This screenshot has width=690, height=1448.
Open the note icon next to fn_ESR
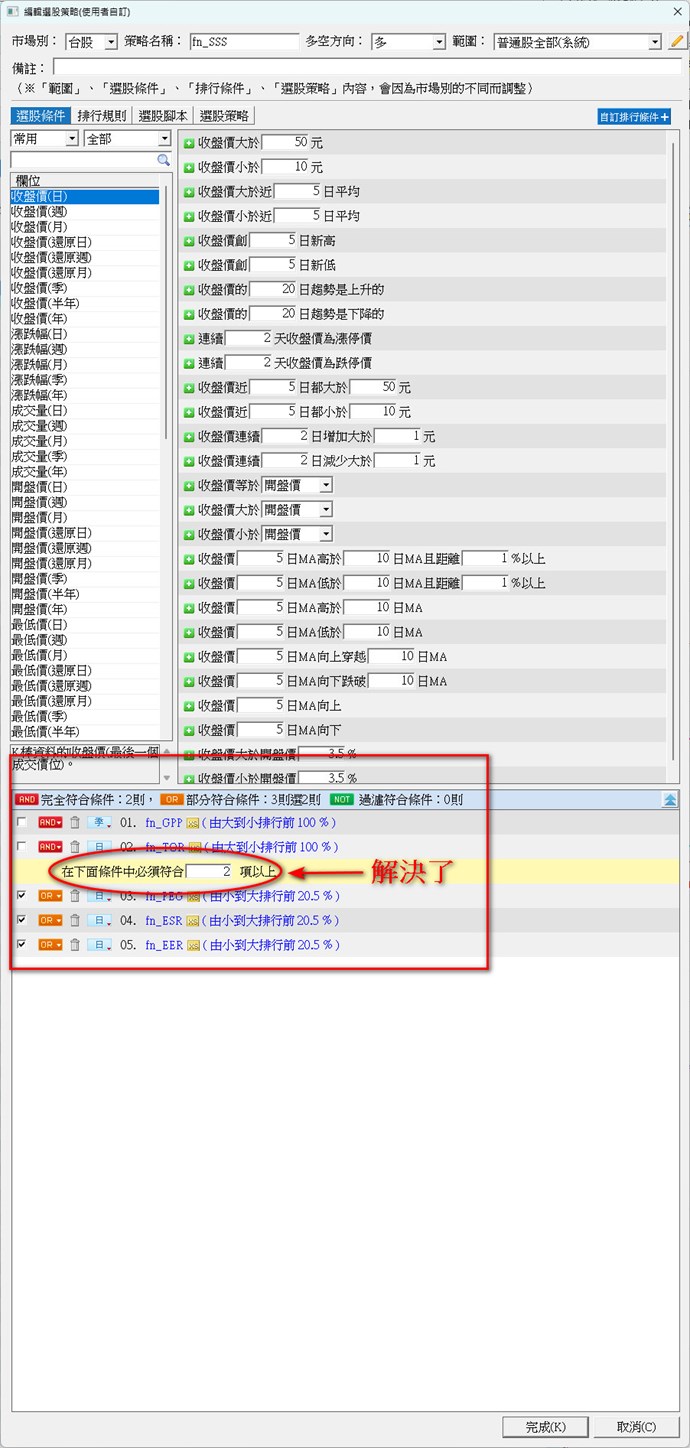pyautogui.click(x=194, y=920)
